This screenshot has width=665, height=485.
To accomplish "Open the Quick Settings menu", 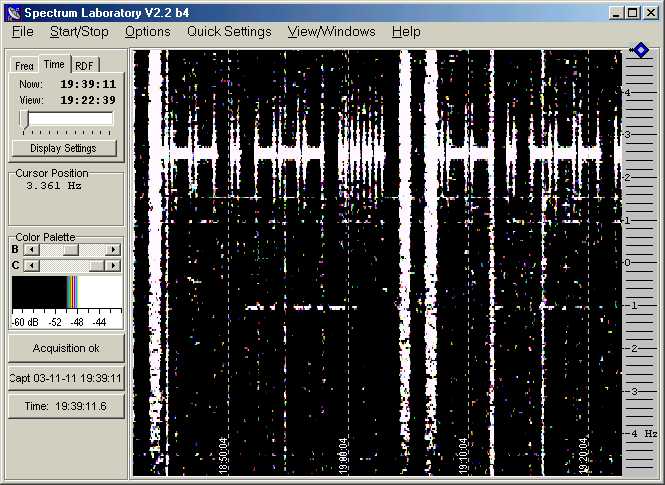I will (229, 32).
